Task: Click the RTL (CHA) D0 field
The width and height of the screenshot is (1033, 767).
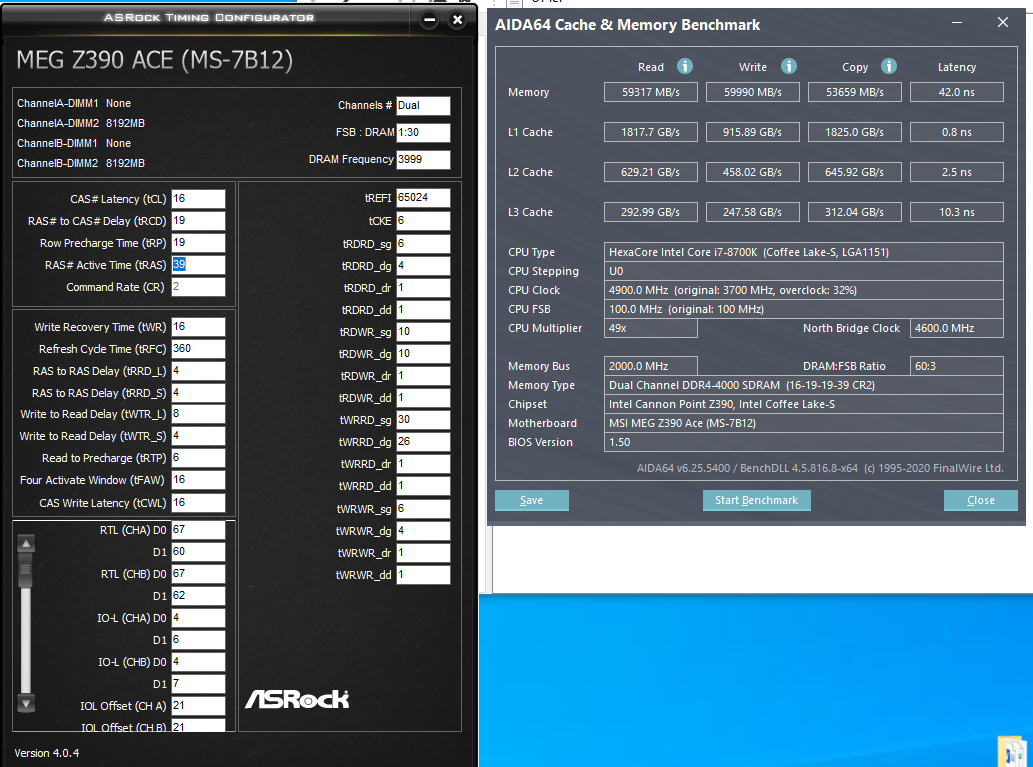Action: tap(198, 530)
